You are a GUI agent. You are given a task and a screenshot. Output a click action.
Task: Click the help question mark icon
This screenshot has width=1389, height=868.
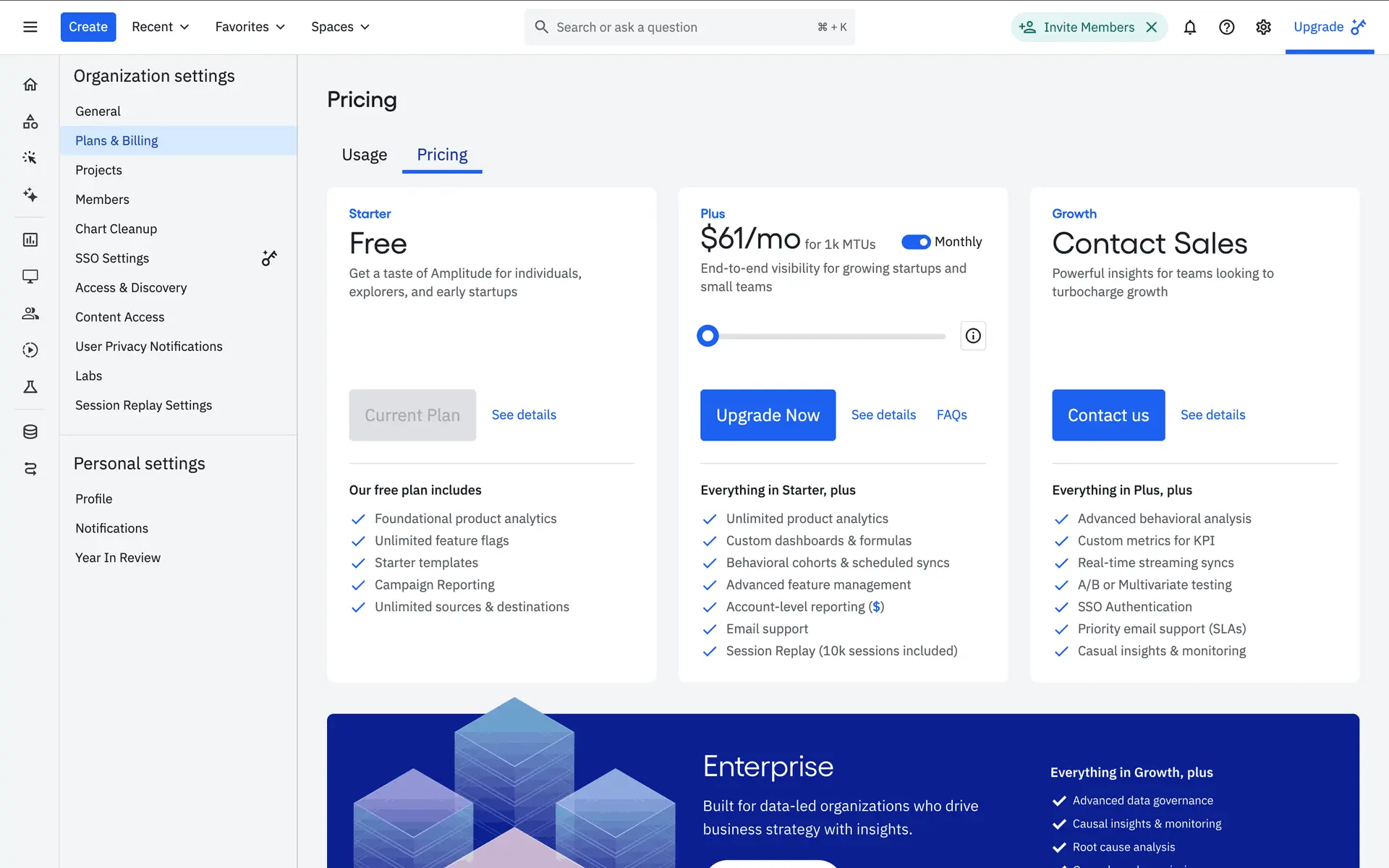tap(1226, 27)
